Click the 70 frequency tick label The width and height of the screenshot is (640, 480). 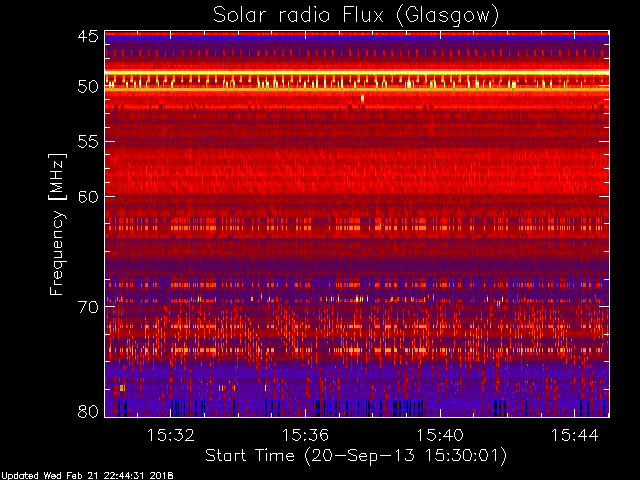(88, 307)
